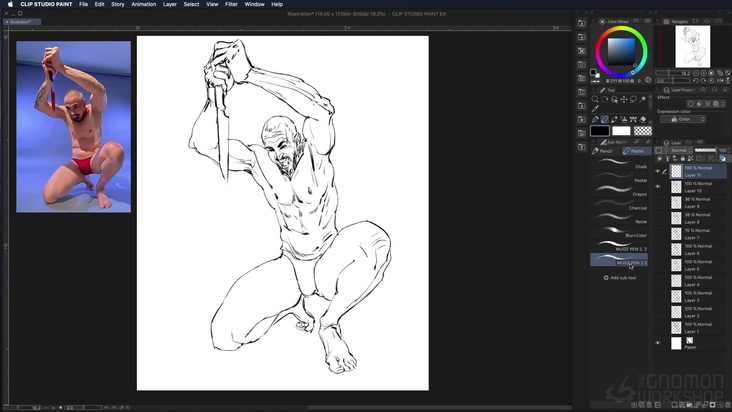Hide Layer 10 with its eye icon
Viewport: 732px width, 412px height.
[x=658, y=187]
